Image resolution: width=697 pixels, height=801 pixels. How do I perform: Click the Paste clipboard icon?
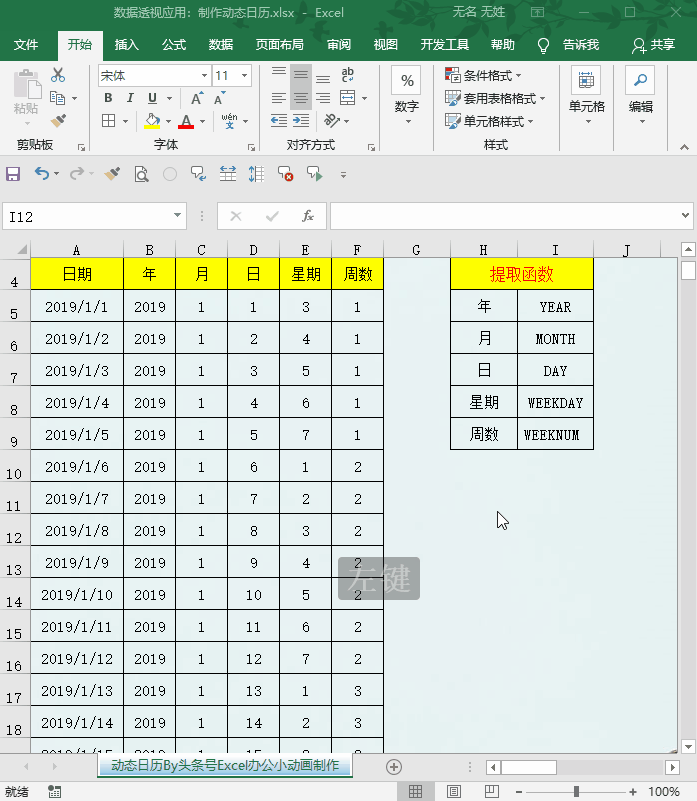point(27,85)
